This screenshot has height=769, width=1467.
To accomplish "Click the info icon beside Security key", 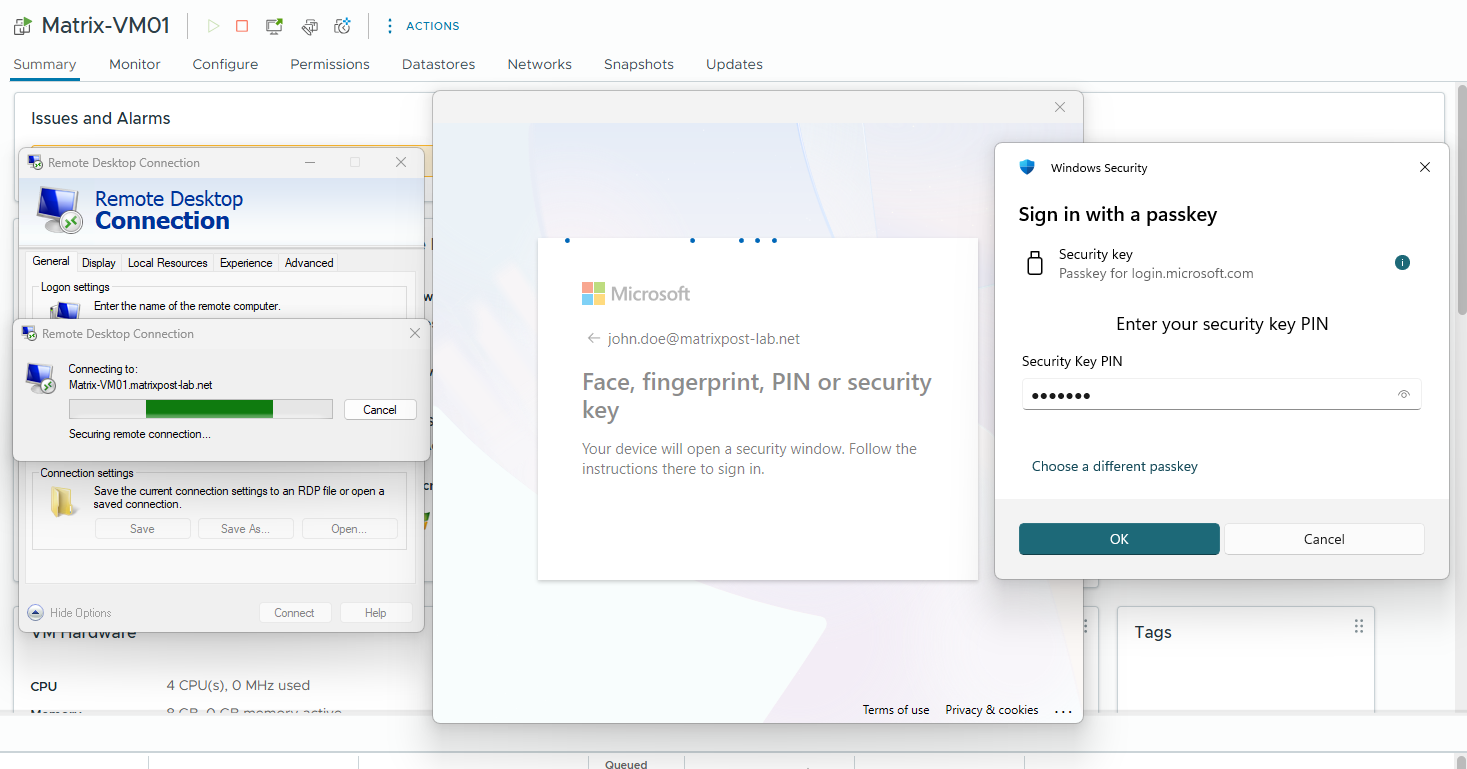I will pyautogui.click(x=1402, y=263).
